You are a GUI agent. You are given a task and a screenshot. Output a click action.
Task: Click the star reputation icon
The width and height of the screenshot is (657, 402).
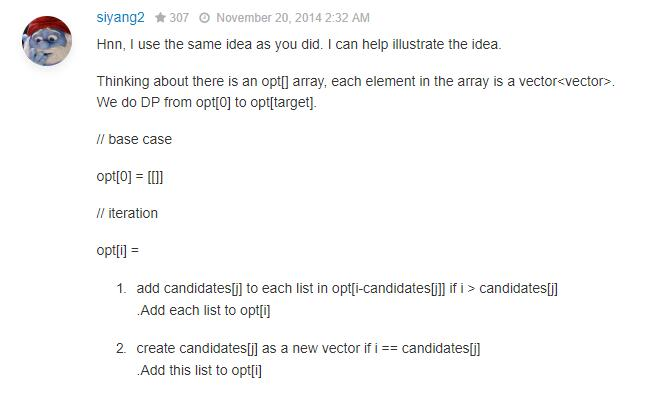tap(160, 18)
